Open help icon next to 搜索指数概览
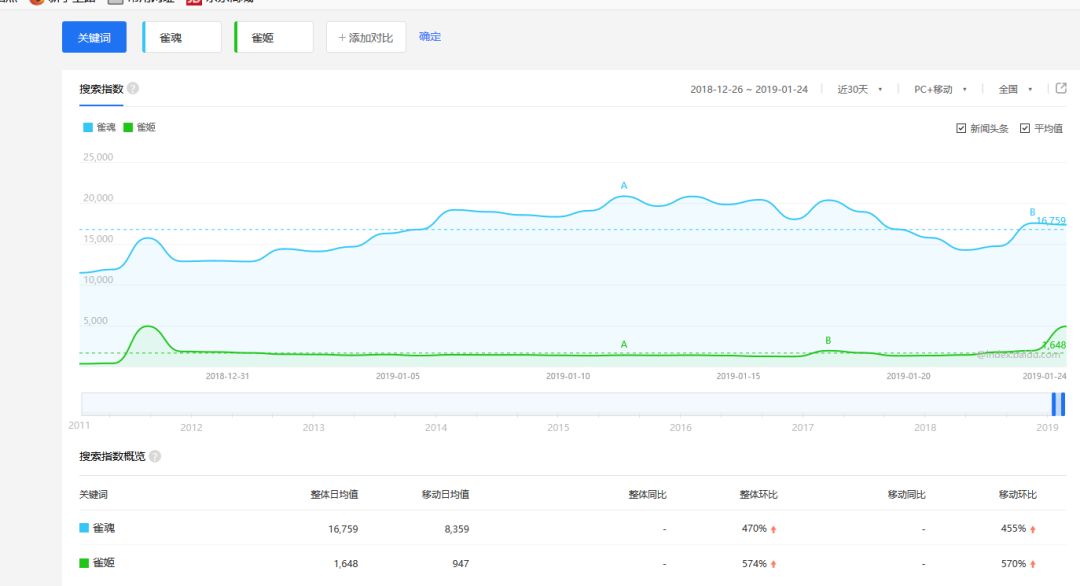The height and width of the screenshot is (586, 1080). click(155, 456)
